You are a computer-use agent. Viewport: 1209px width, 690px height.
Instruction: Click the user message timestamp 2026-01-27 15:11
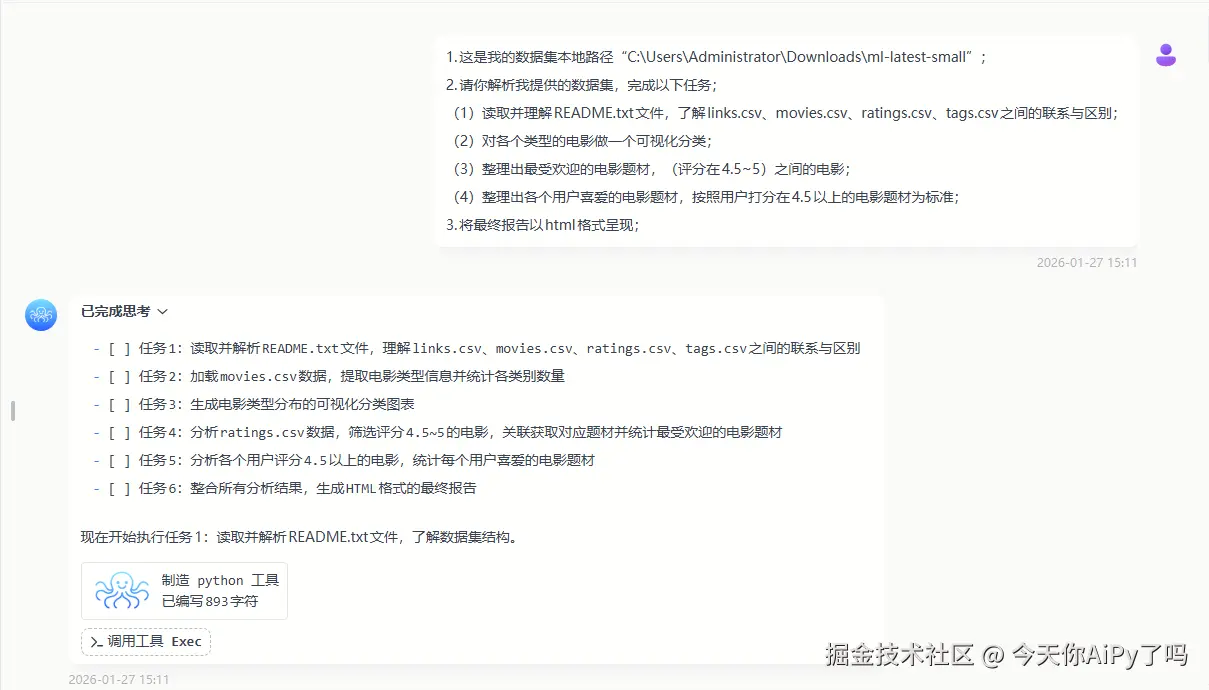[1087, 263]
